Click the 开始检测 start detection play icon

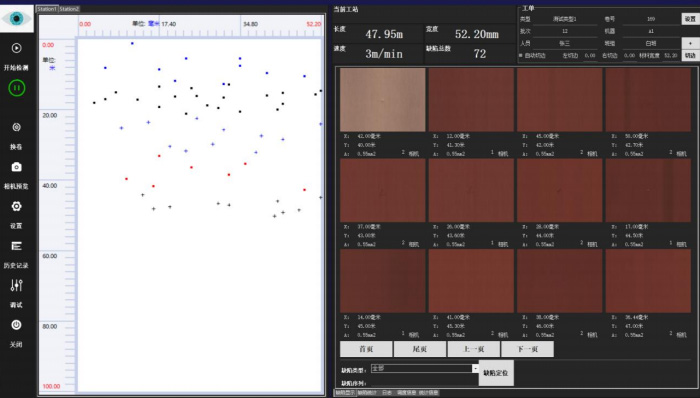tap(17, 48)
